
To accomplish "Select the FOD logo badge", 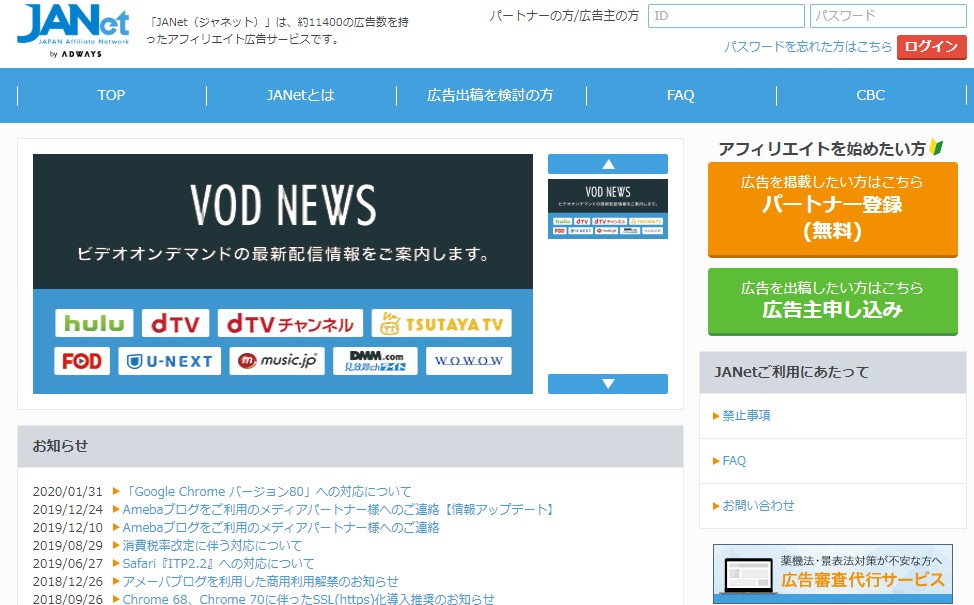I will click(82, 361).
